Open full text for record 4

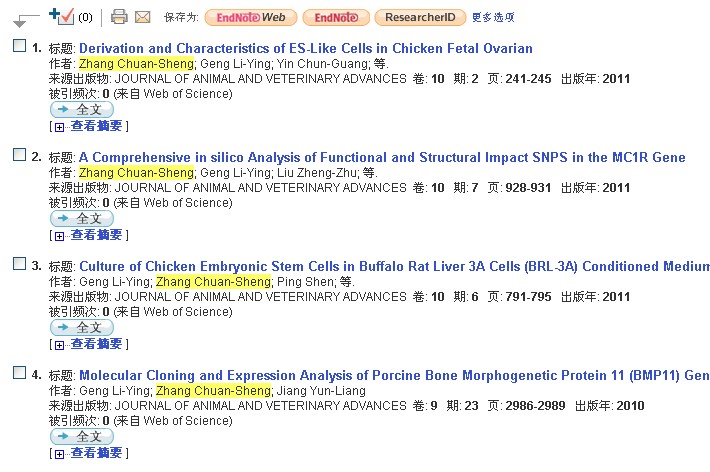(x=82, y=436)
